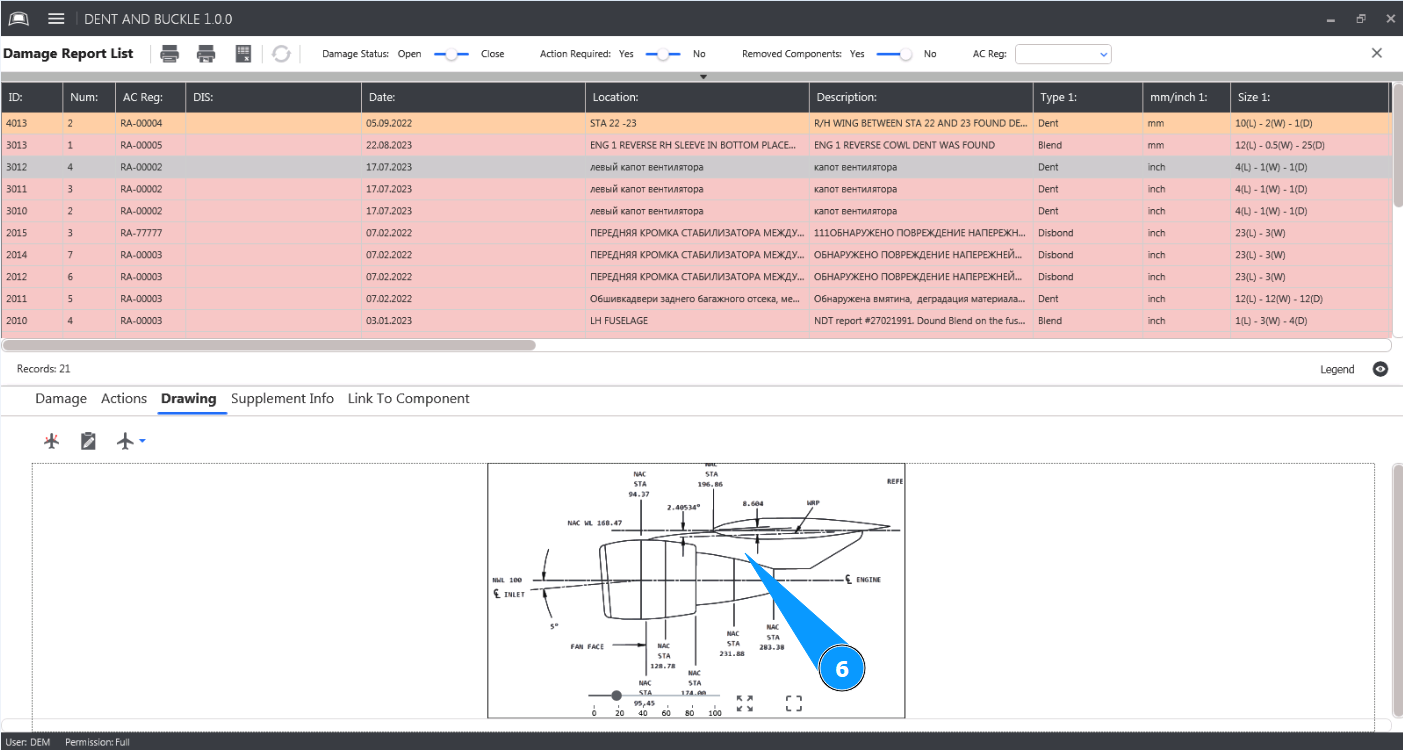Image resolution: width=1403 pixels, height=750 pixels.
Task: Click the four-arrow expand drawing icon
Action: tap(744, 704)
